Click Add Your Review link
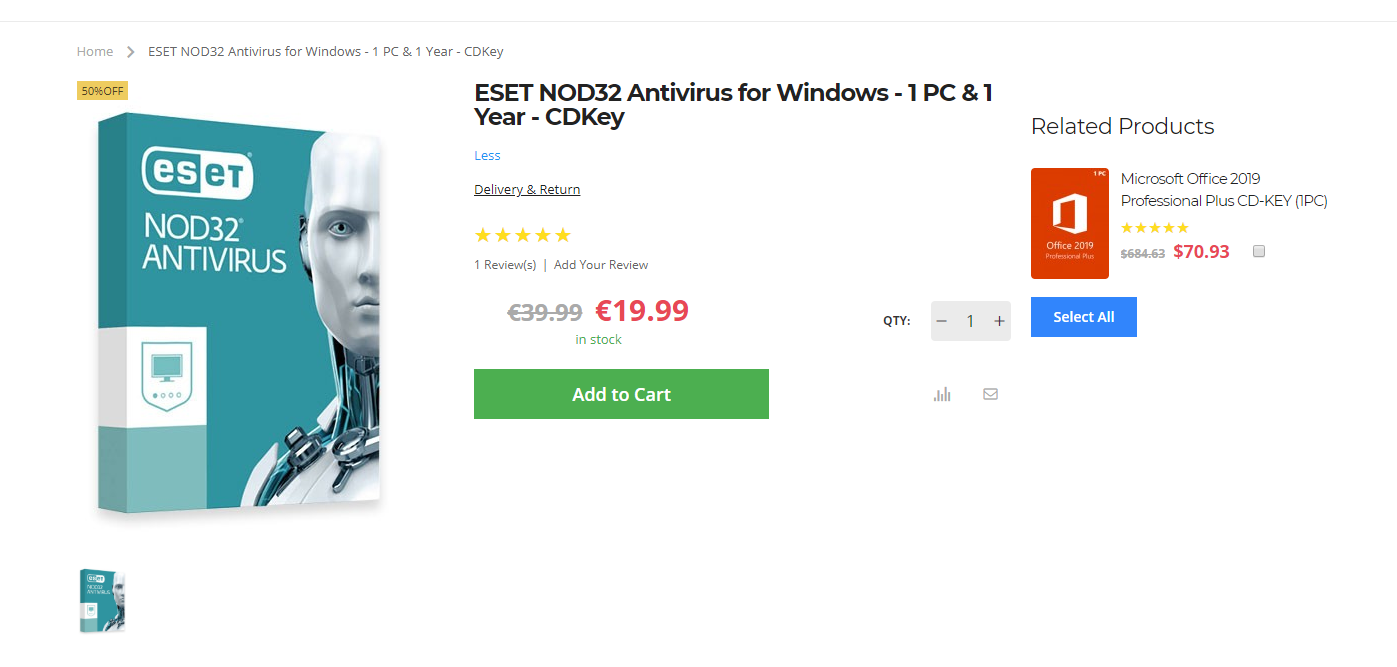This screenshot has height=667, width=1397. [x=601, y=265]
